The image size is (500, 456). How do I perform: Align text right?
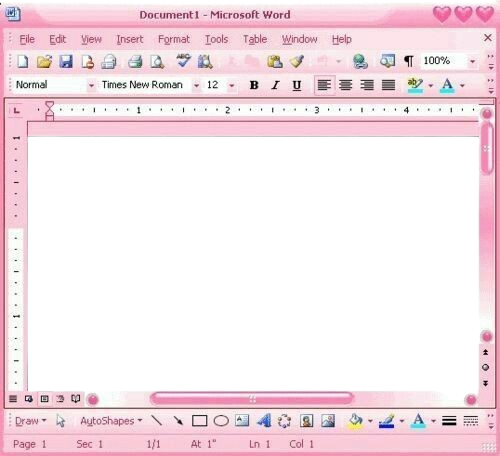[367, 85]
